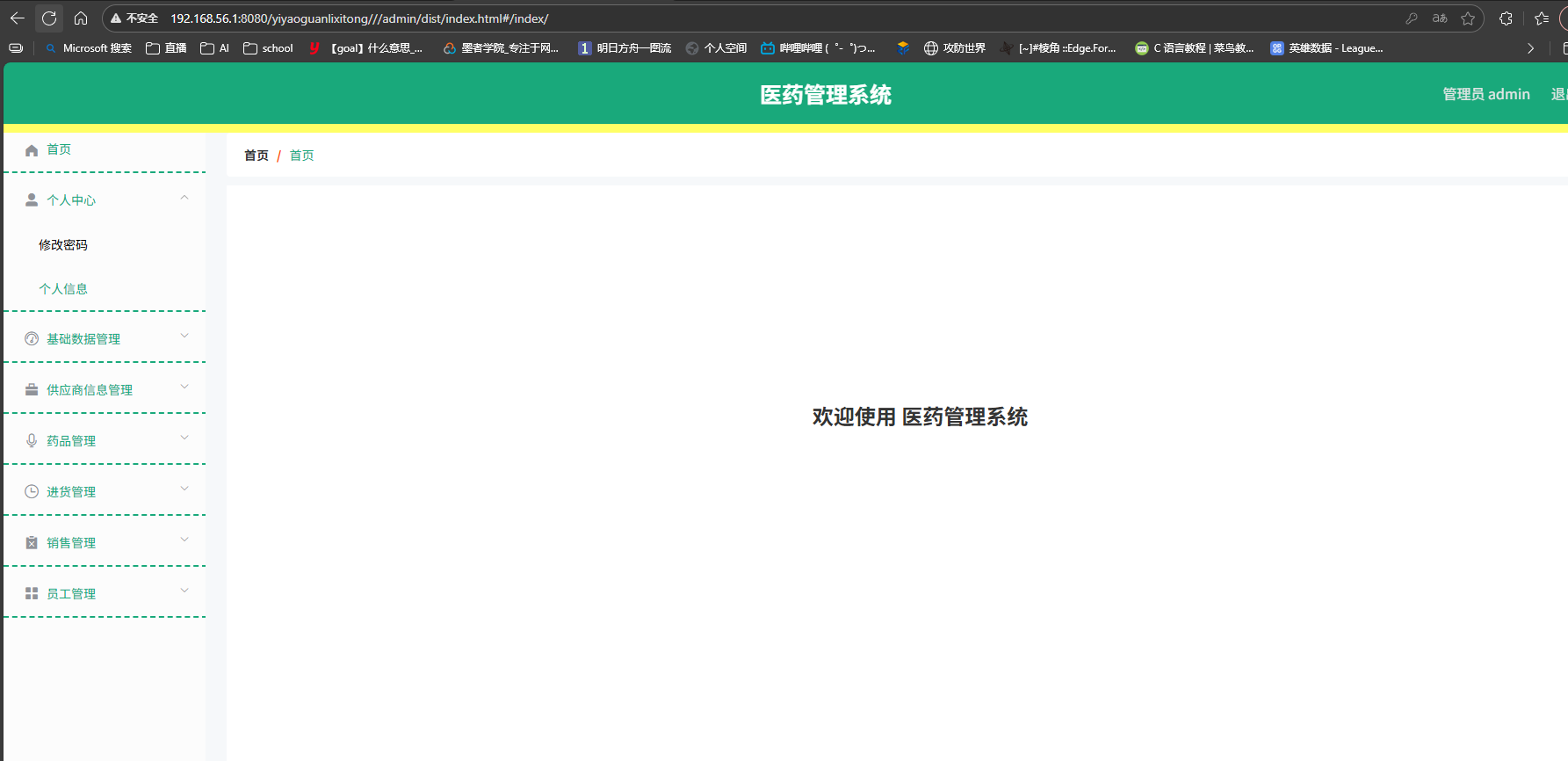Viewport: 1568px width, 761px height.
Task: Click the clock icon for 进货管理
Action: tap(32, 492)
